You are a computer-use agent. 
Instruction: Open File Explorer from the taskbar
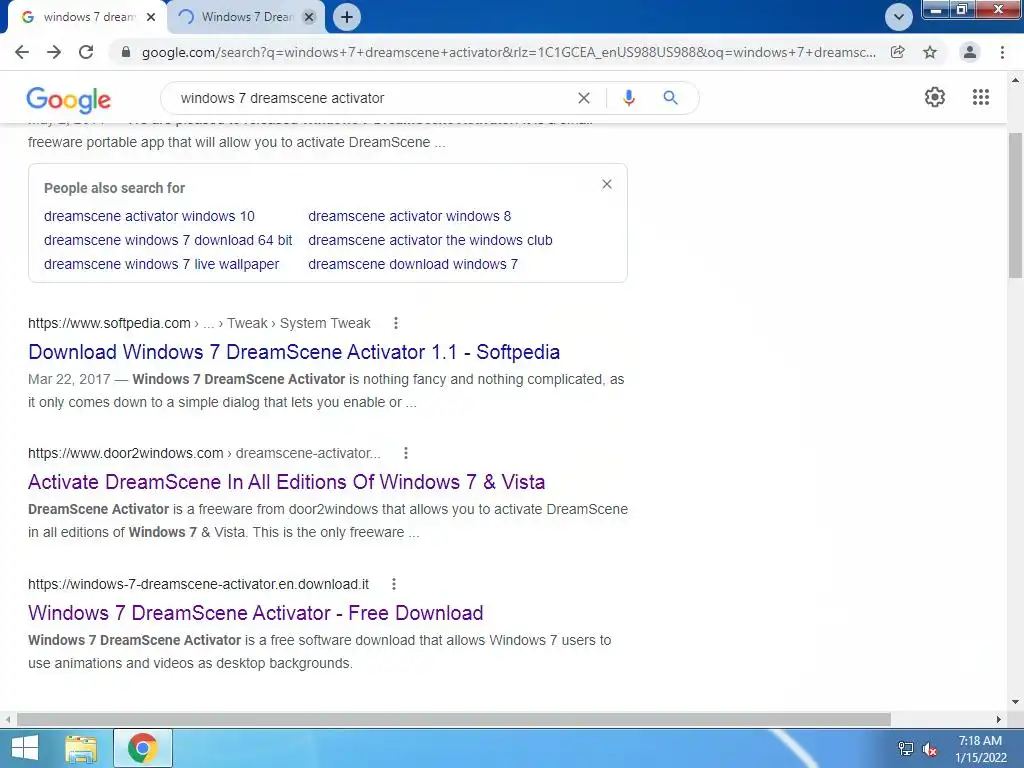click(x=81, y=748)
